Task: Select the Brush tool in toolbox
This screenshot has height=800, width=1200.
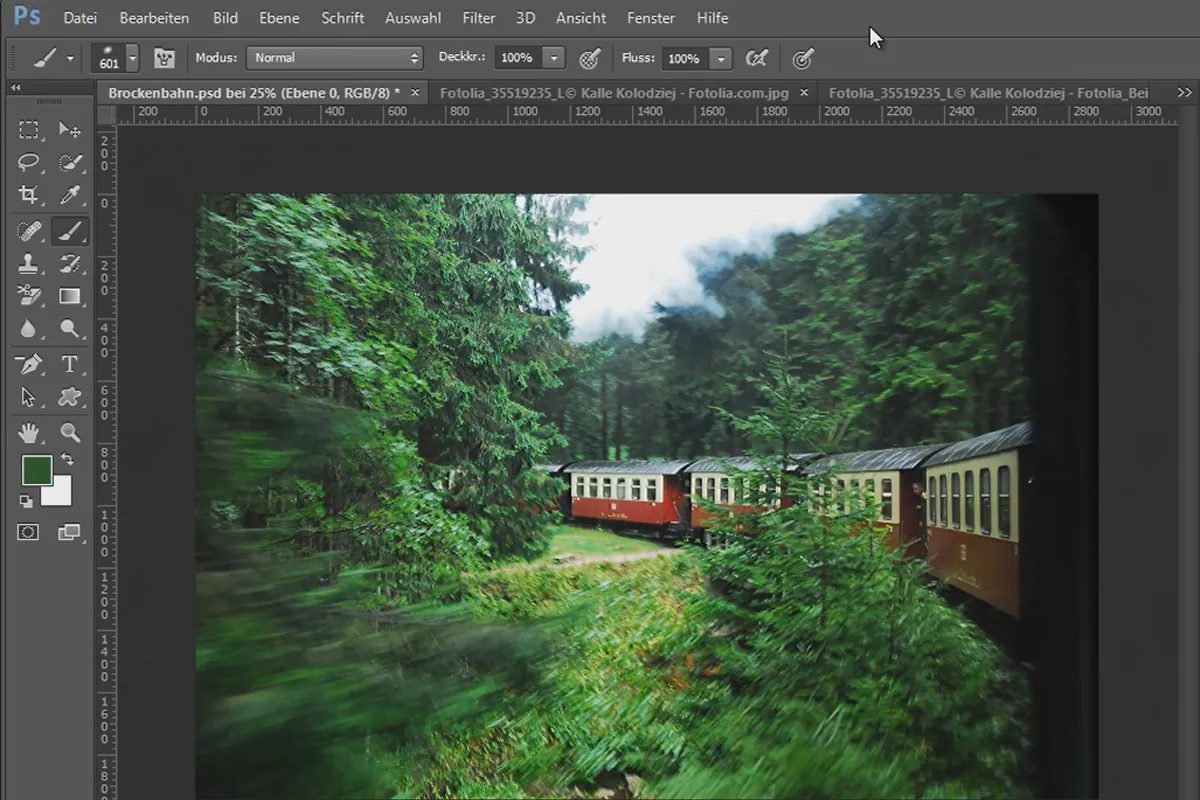Action: [69, 231]
